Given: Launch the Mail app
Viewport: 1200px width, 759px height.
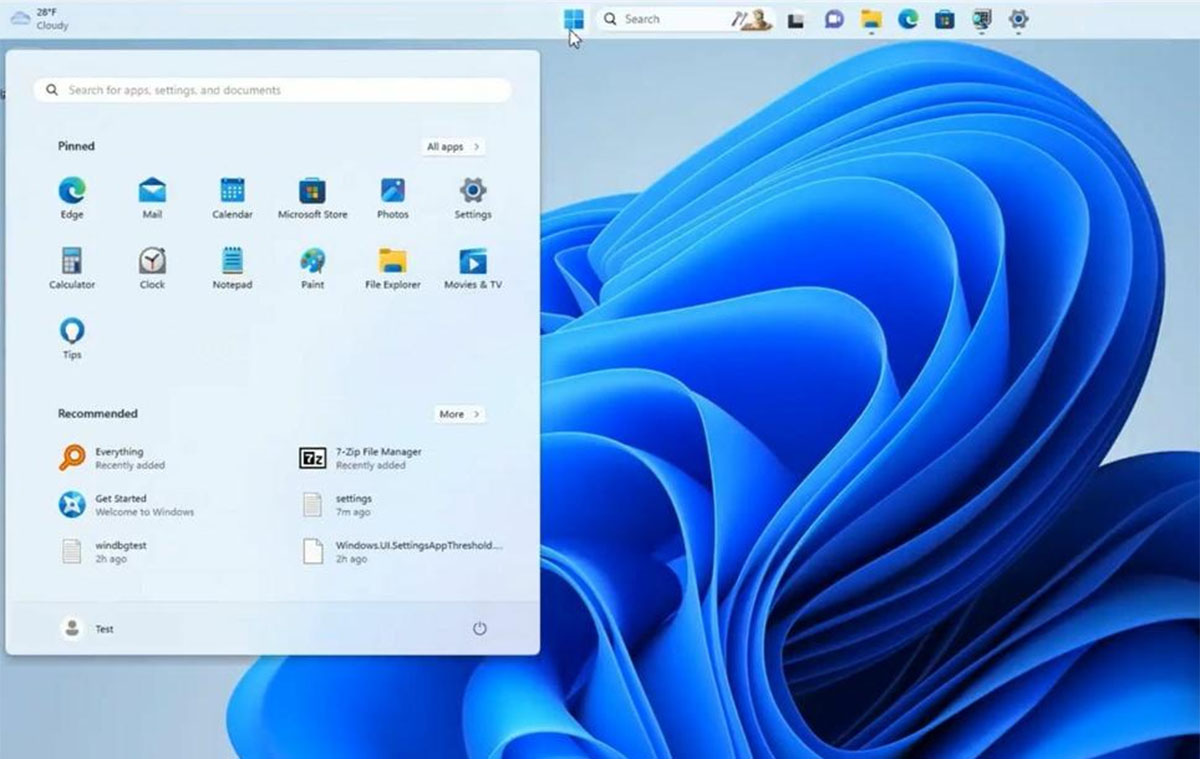Looking at the screenshot, I should point(152,198).
